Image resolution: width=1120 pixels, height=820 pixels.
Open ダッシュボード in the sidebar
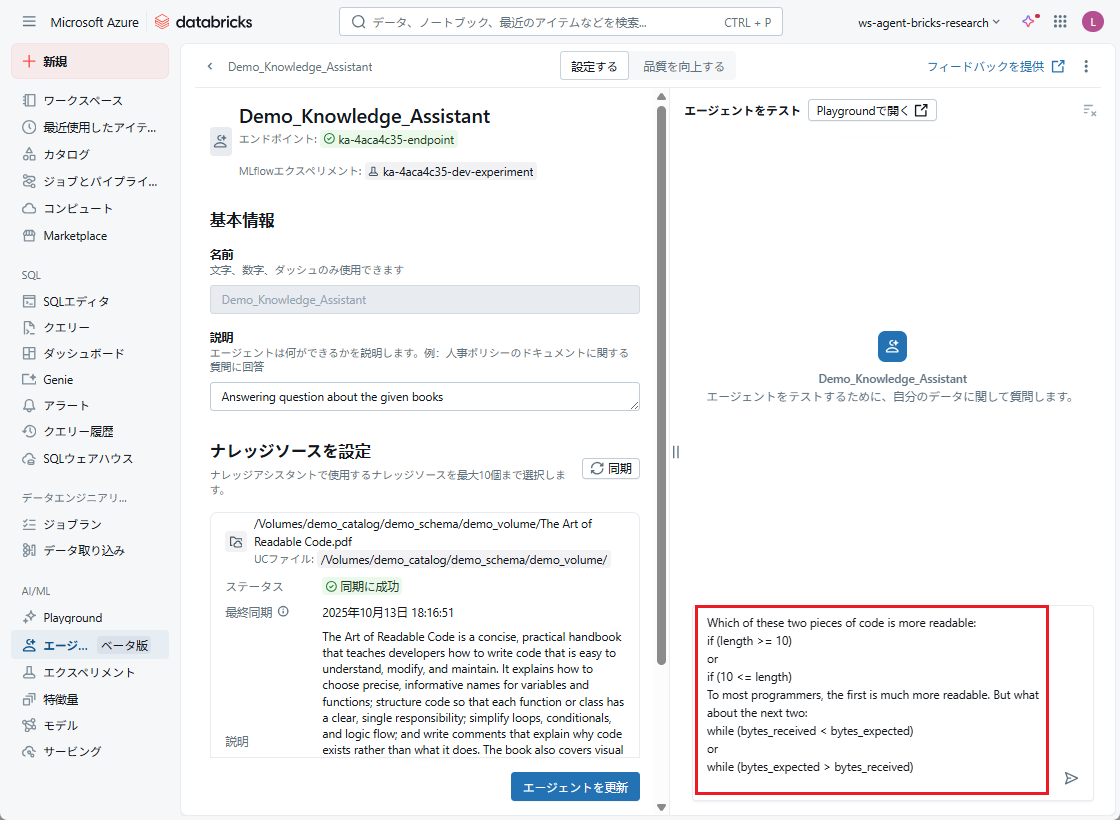pyautogui.click(x=90, y=354)
